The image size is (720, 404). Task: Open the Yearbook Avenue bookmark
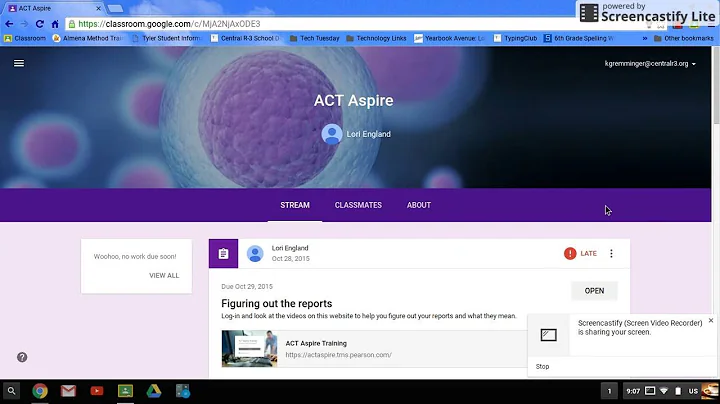click(450, 39)
